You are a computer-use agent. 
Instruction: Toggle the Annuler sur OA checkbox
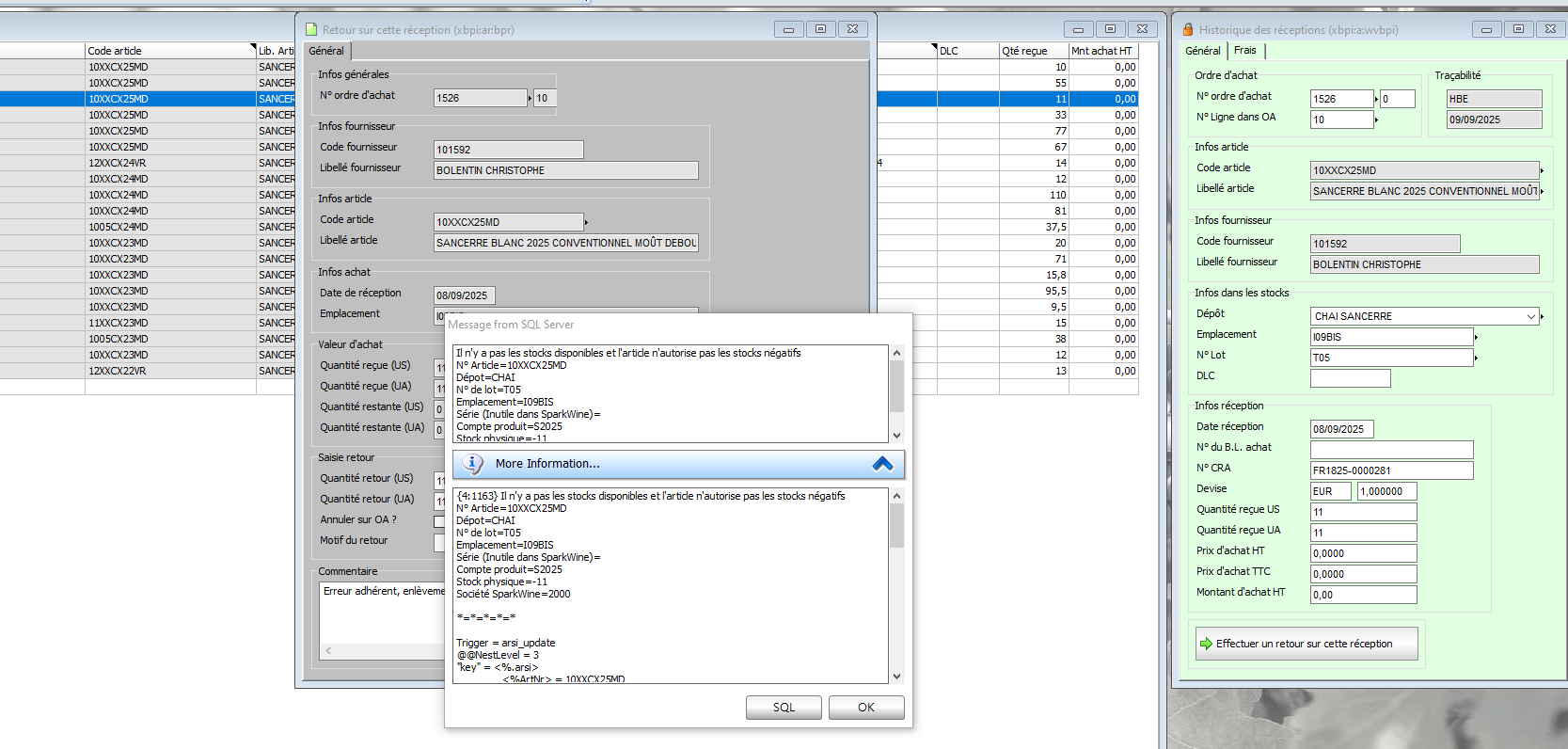438,521
